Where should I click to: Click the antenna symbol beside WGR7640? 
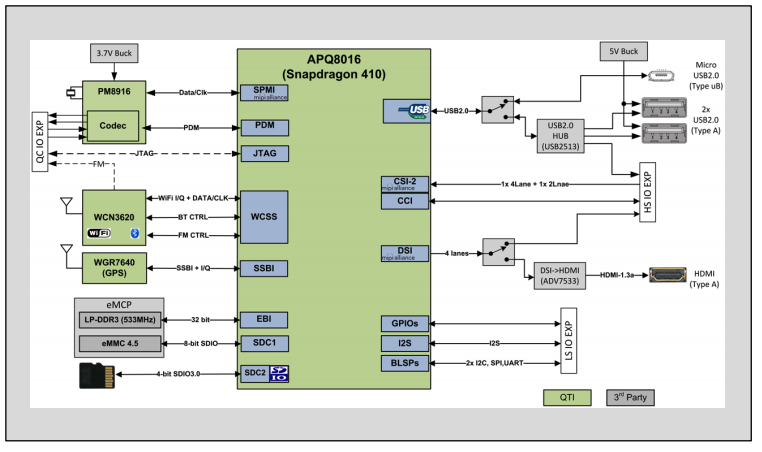tap(67, 249)
